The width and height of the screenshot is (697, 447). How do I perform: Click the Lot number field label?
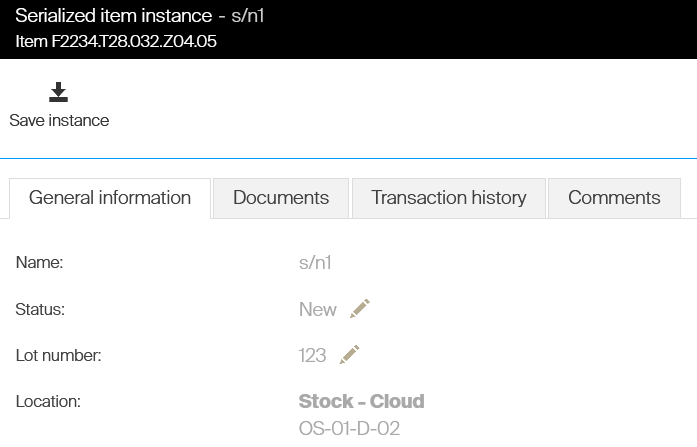point(58,356)
